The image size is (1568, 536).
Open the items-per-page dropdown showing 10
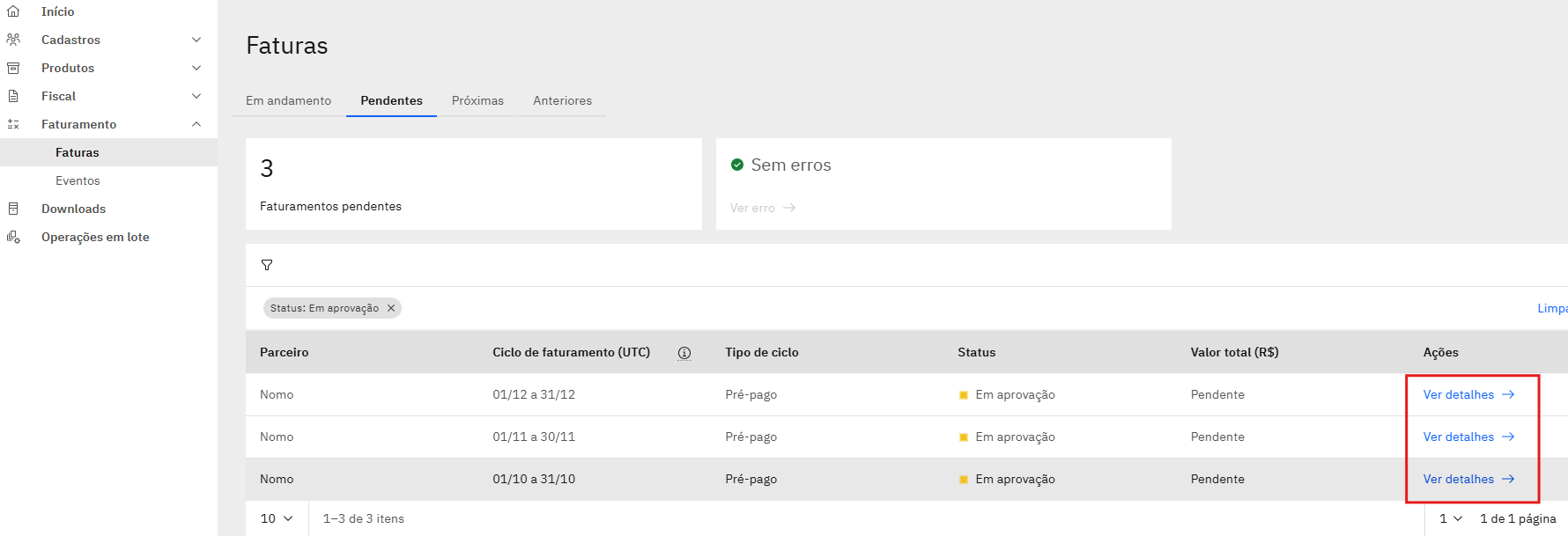277,518
